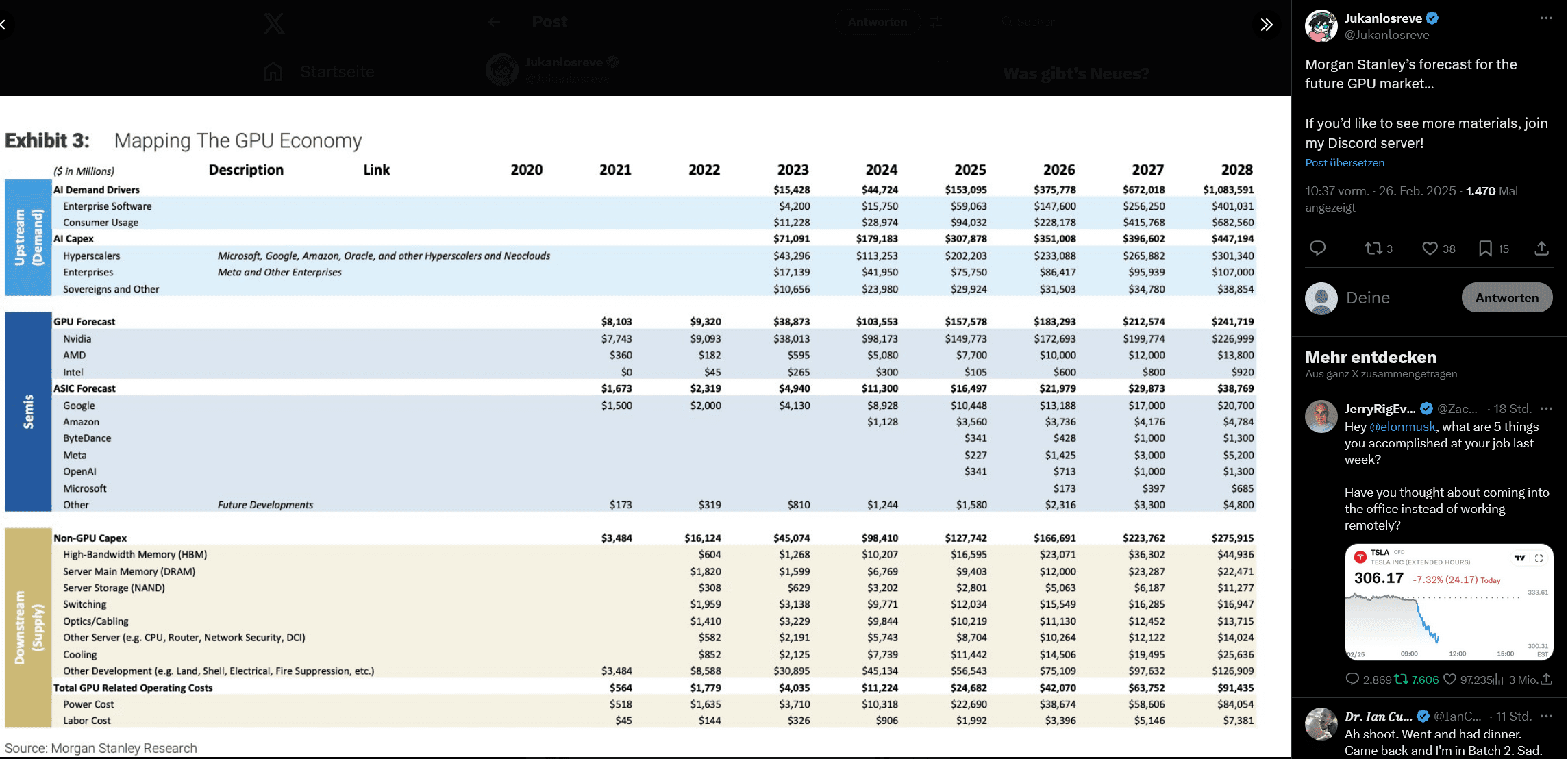Open the @elonmusk mention link

point(1402,427)
